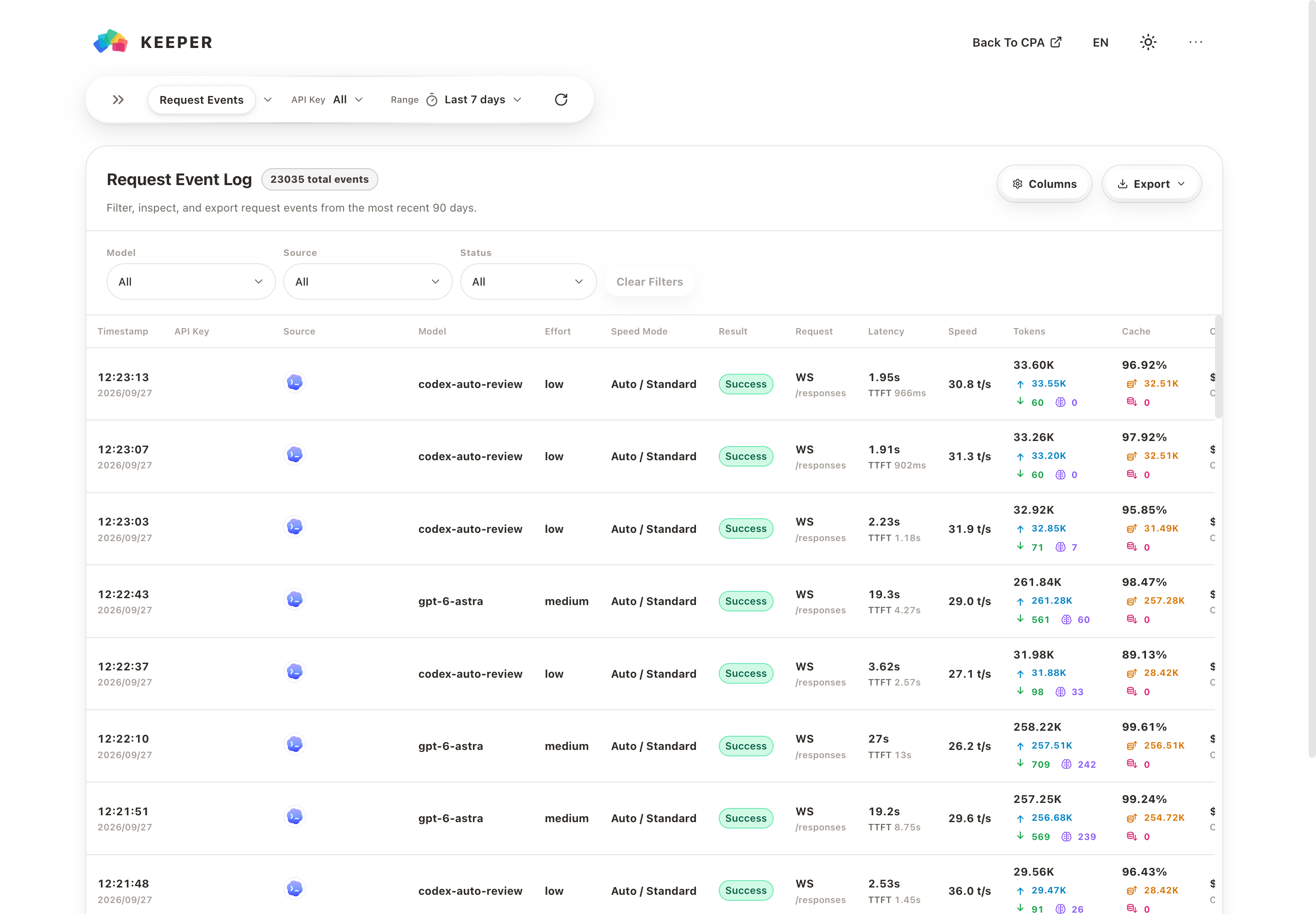Open the three-dot more menu
Viewport: 1316px width, 914px height.
point(1195,43)
